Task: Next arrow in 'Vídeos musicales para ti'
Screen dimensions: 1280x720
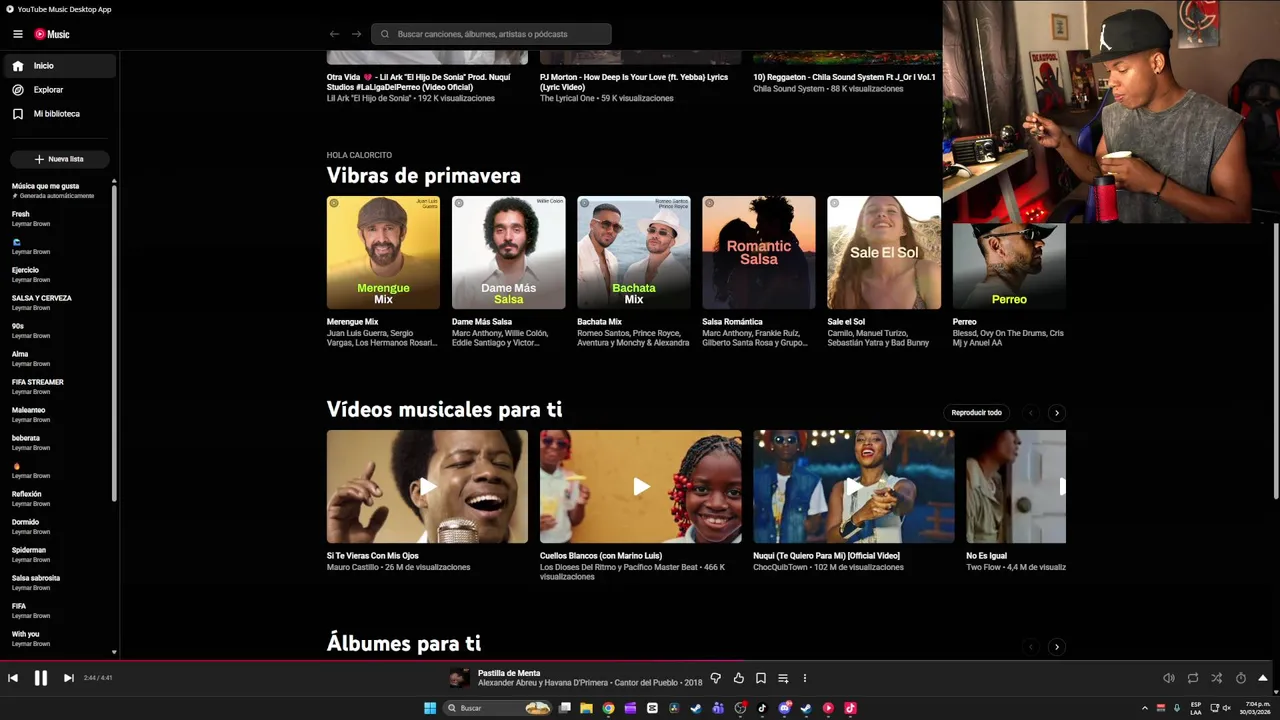Action: tap(1056, 413)
